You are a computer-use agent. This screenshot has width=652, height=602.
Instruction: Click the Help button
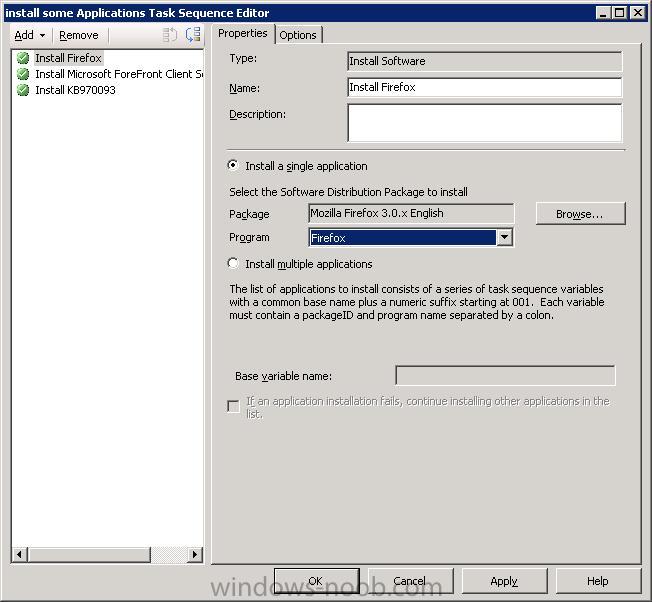(598, 581)
